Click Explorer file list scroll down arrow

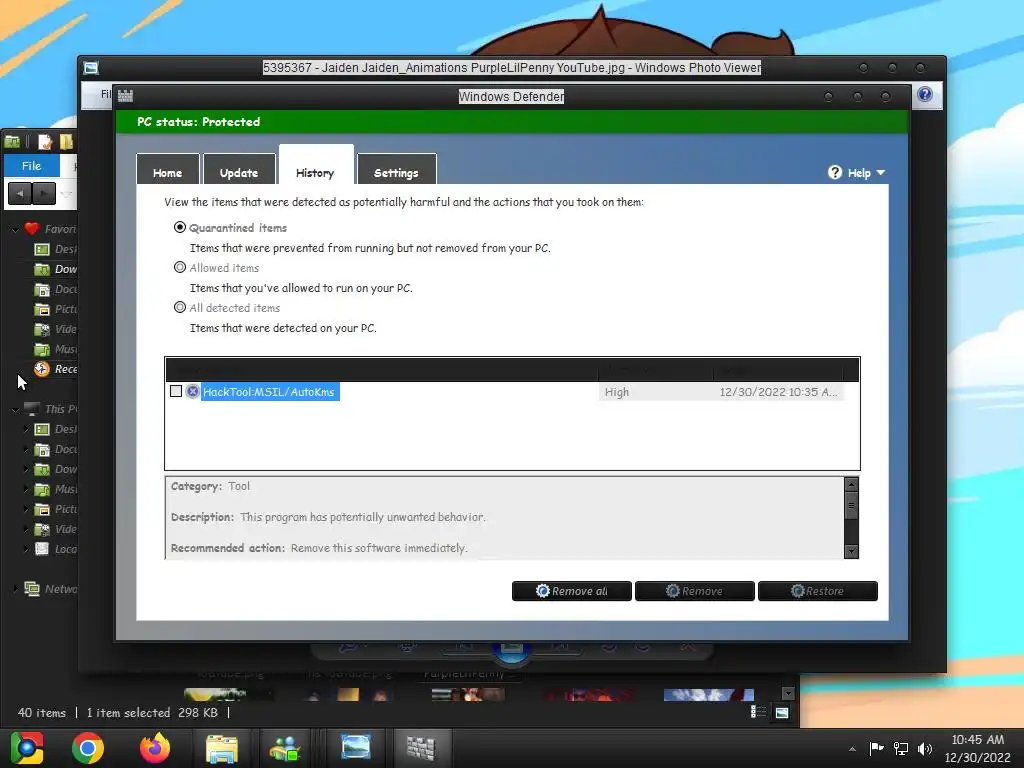(x=788, y=693)
